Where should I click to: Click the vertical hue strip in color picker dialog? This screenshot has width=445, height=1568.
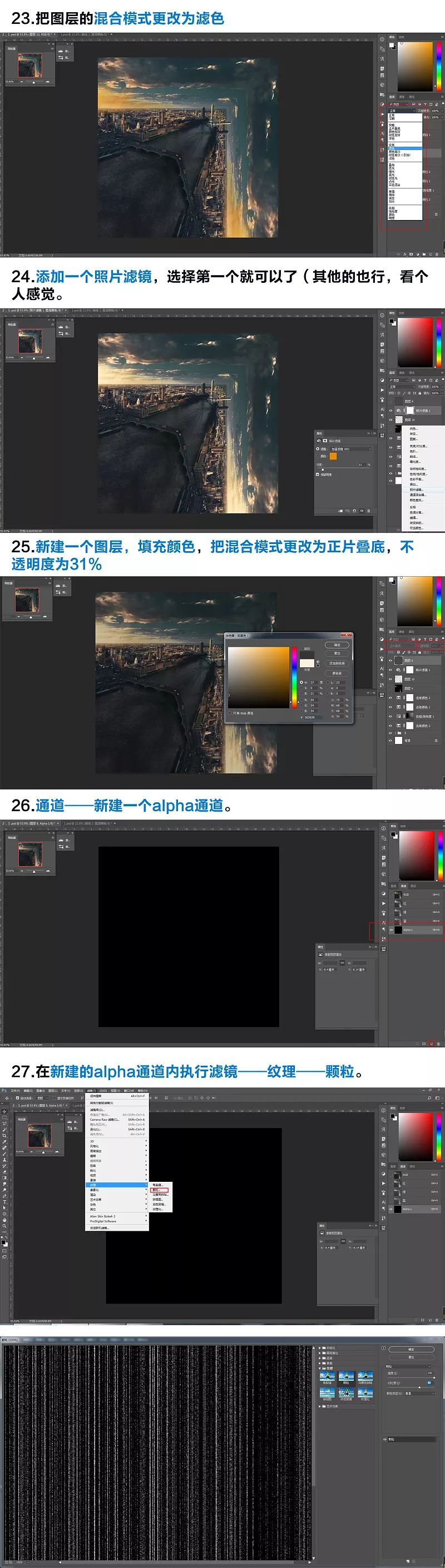point(294,677)
